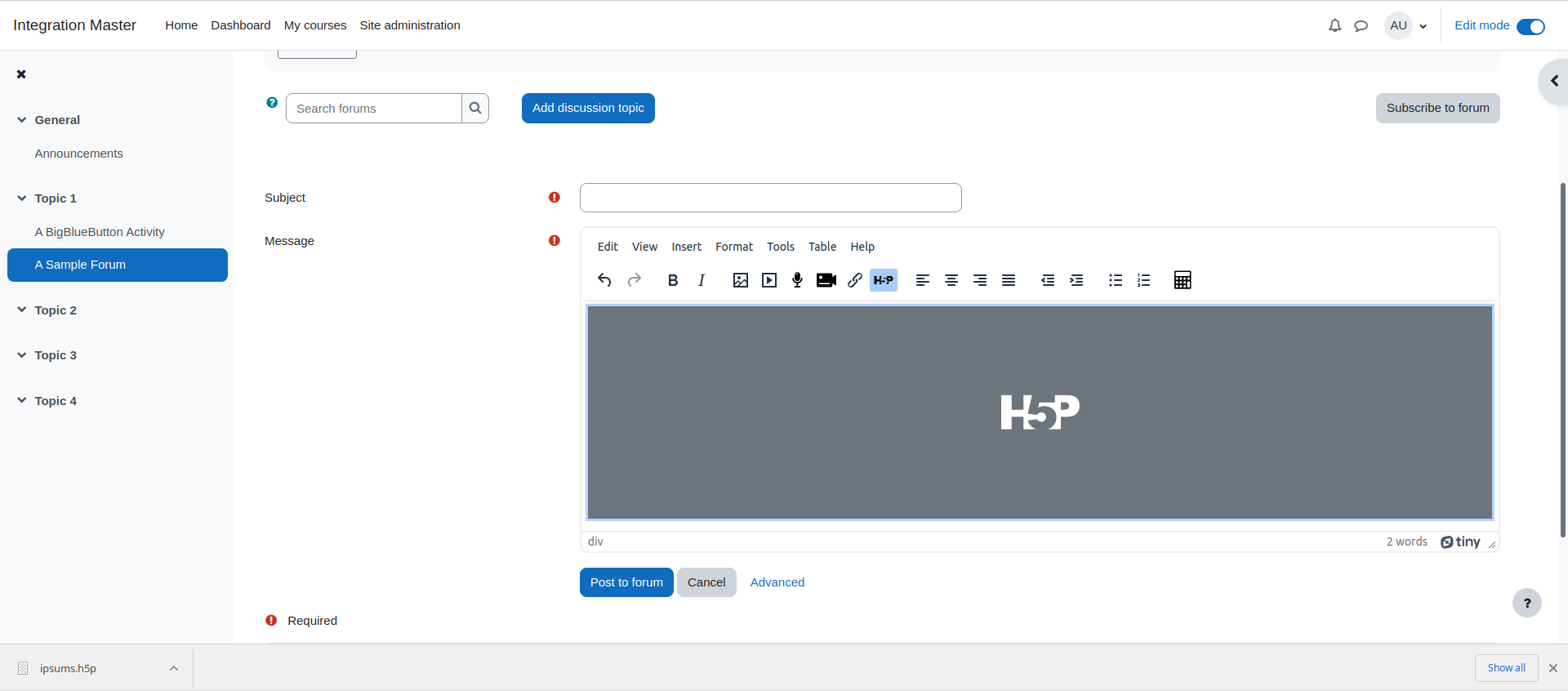1568x691 pixels.
Task: Open the footer help question button
Action: pos(1527,603)
